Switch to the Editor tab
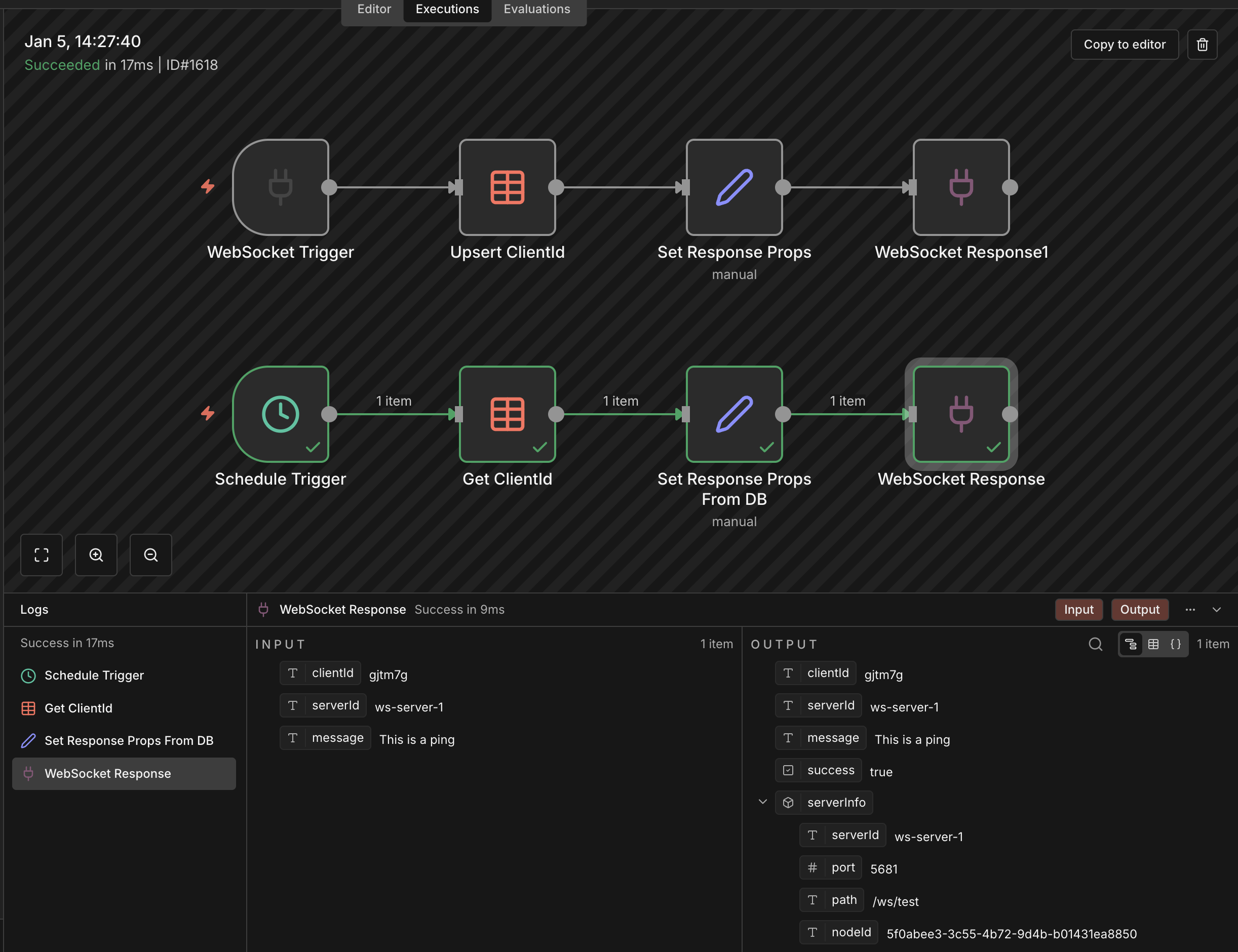The width and height of the screenshot is (1238, 952). coord(373,9)
